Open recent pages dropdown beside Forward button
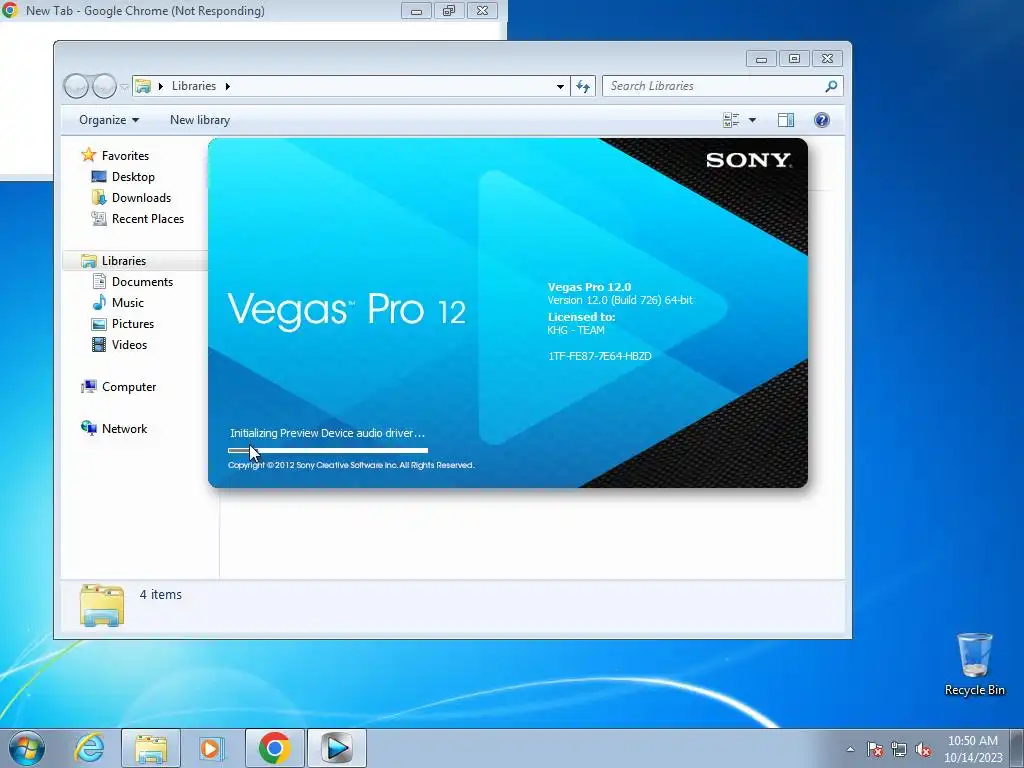Viewport: 1024px width, 768px height. click(124, 87)
